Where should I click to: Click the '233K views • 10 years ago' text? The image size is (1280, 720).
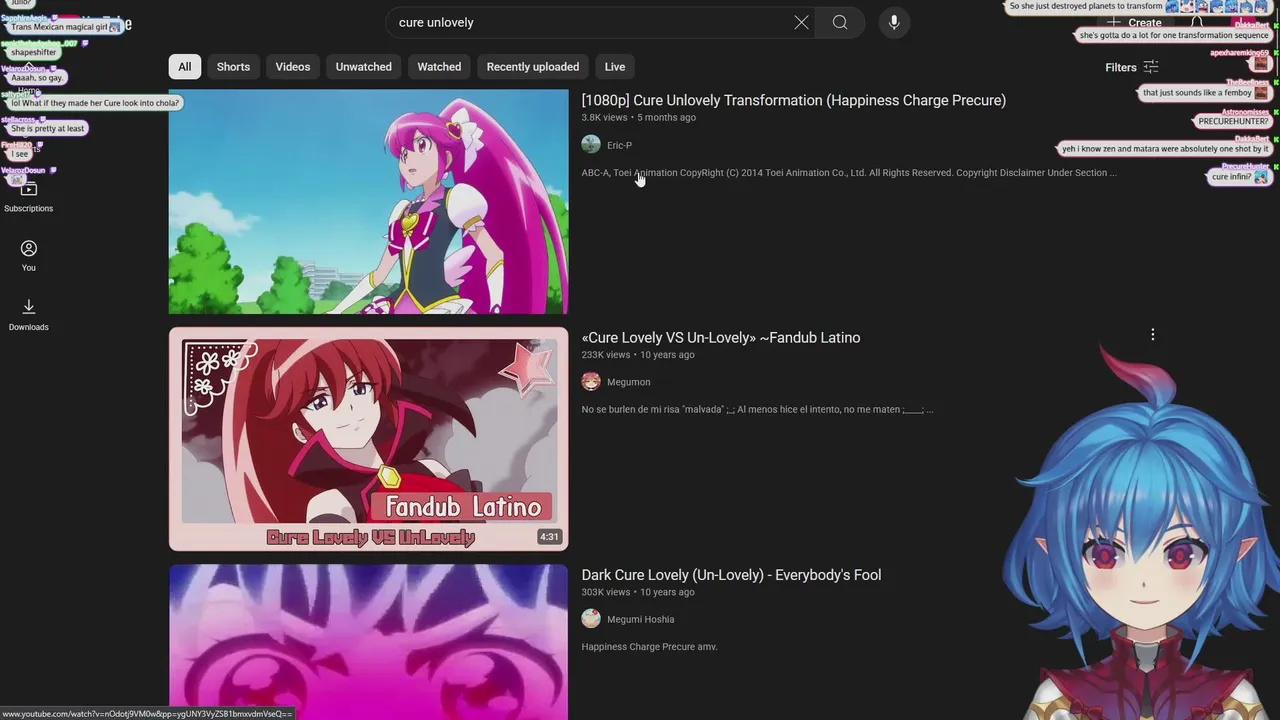638,355
